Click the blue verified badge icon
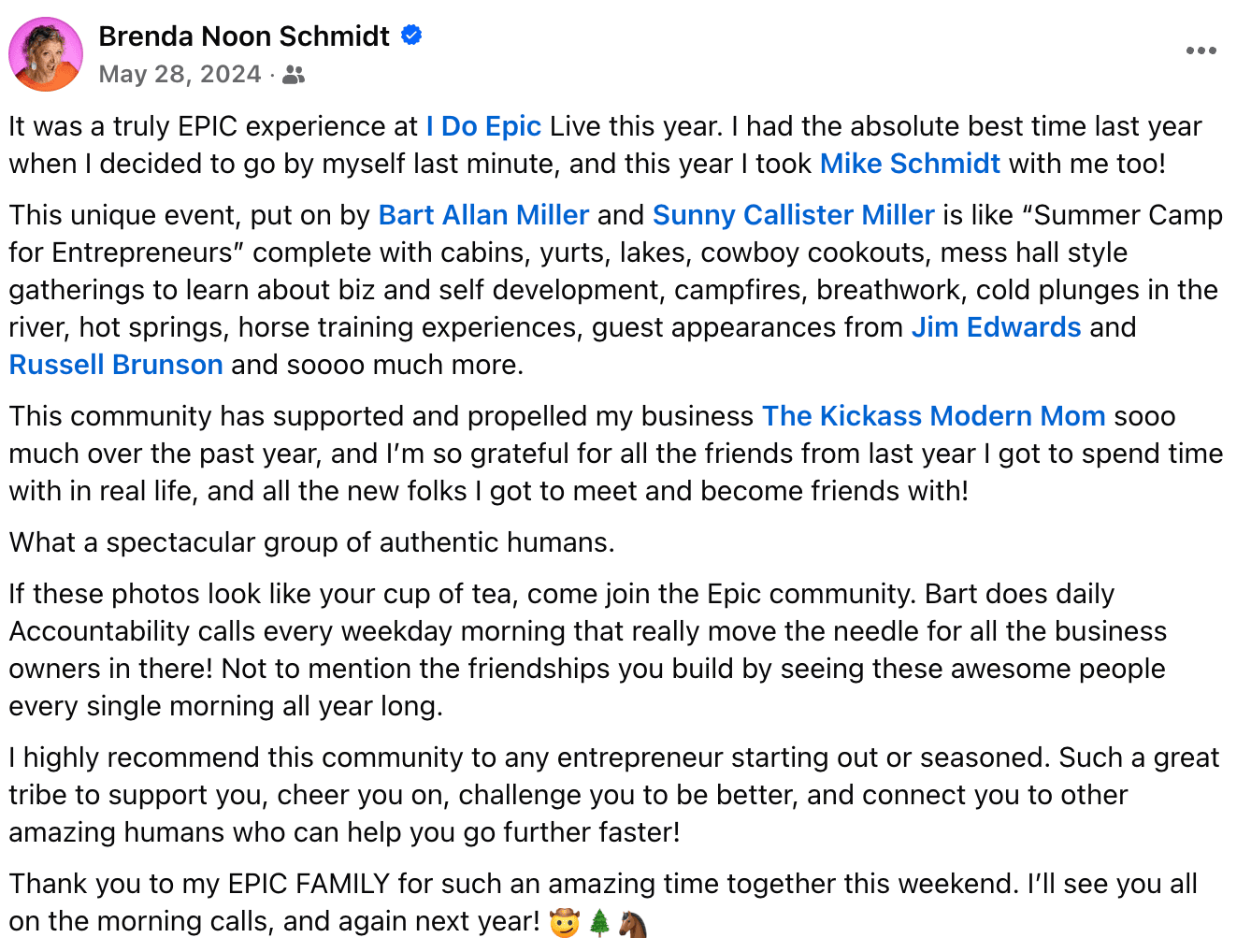This screenshot has width=1251, height=952. point(411,36)
